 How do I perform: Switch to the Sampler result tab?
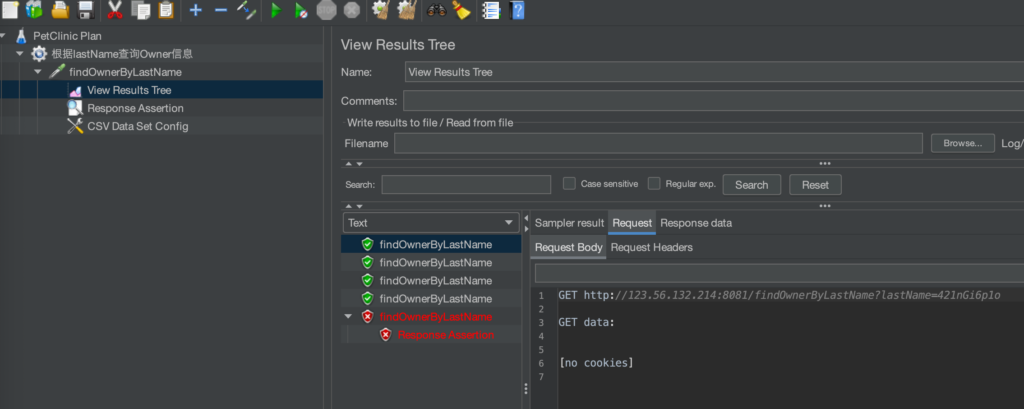pyautogui.click(x=569, y=223)
